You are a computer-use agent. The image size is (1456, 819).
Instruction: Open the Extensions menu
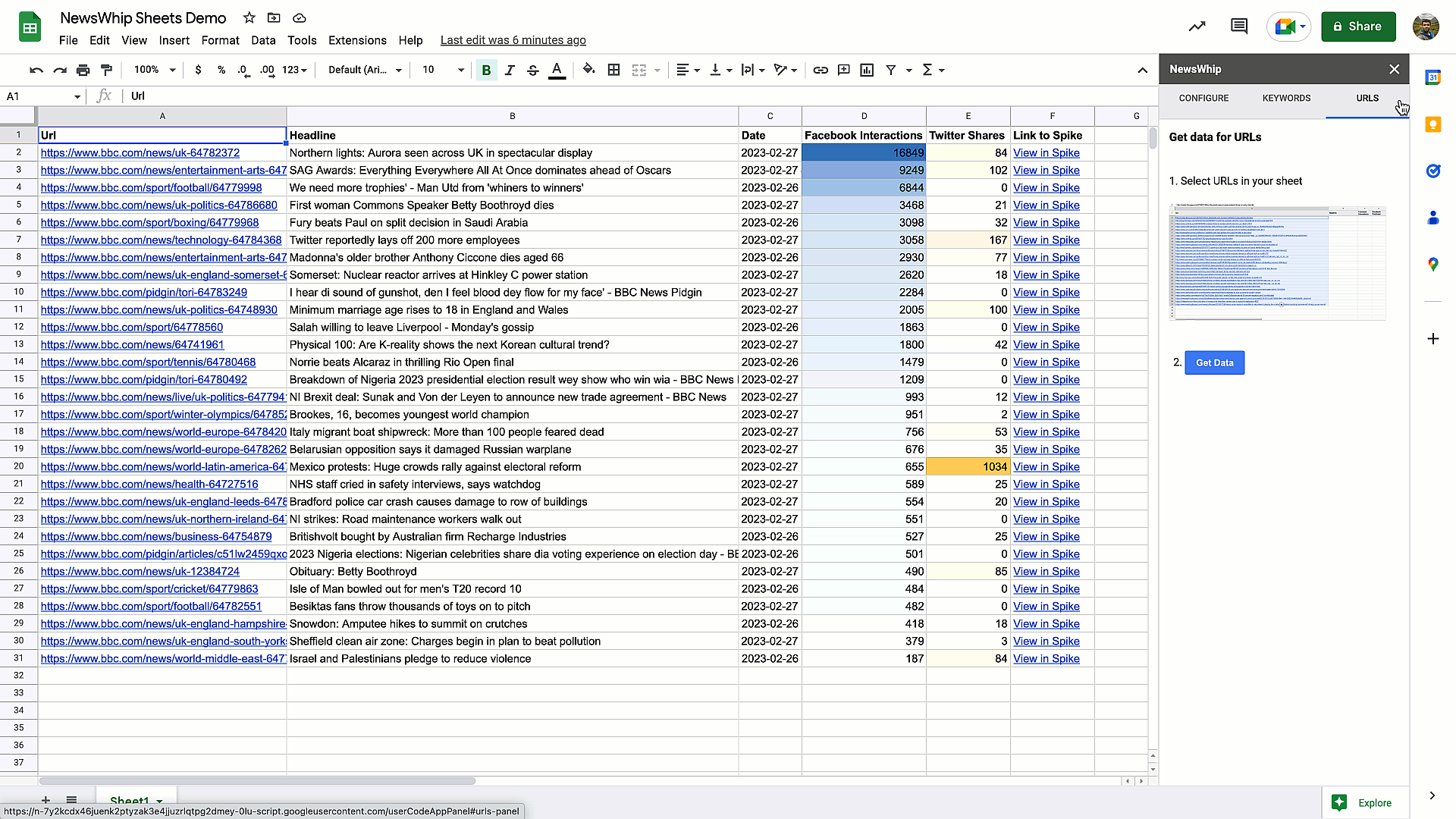(x=357, y=40)
